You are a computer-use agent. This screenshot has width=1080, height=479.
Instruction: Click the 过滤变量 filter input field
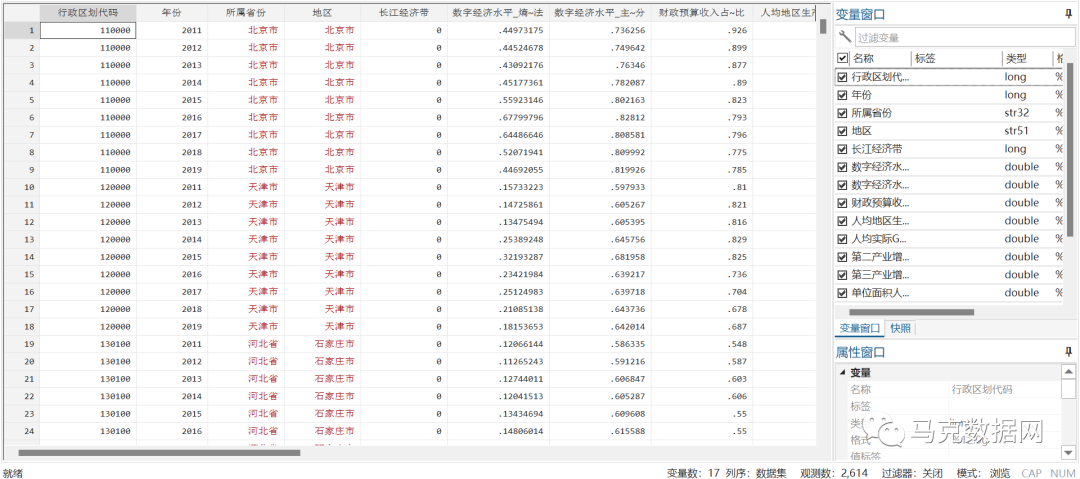(x=963, y=38)
